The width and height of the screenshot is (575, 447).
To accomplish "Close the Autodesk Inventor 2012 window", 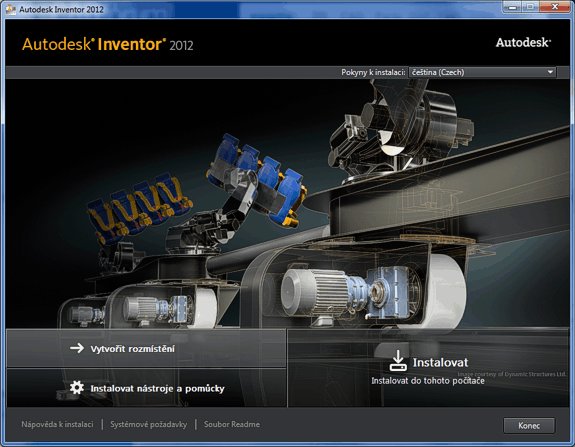I will click(555, 7).
